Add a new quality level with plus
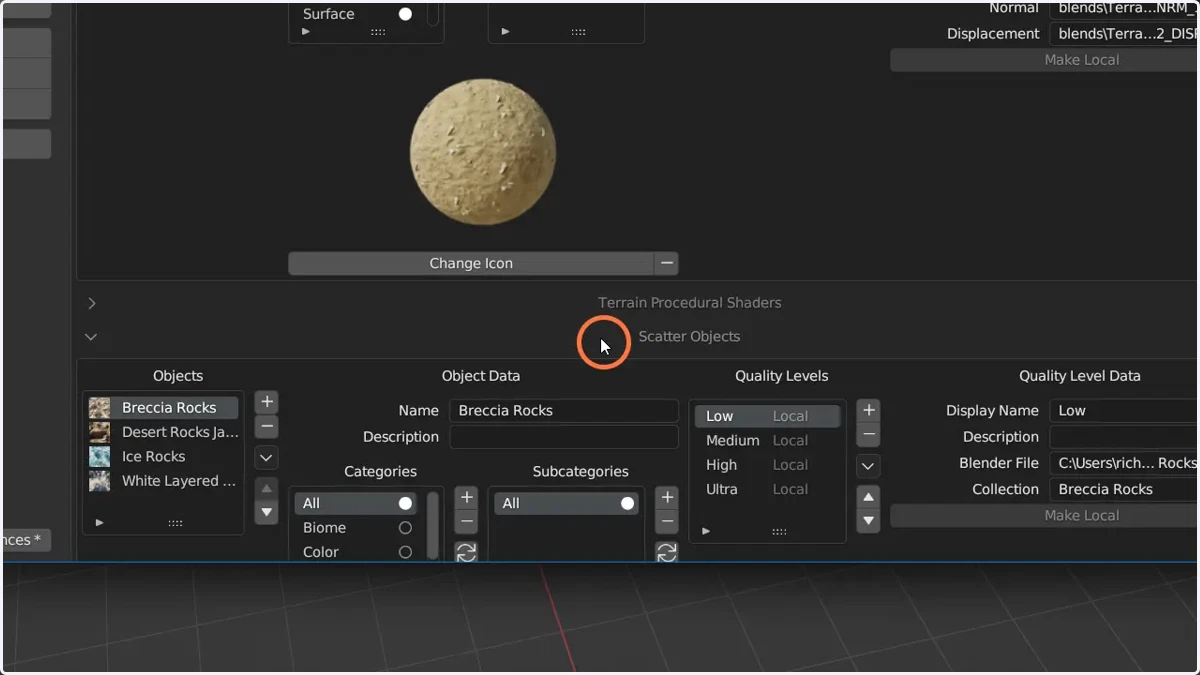This screenshot has width=1200, height=675. tap(869, 410)
